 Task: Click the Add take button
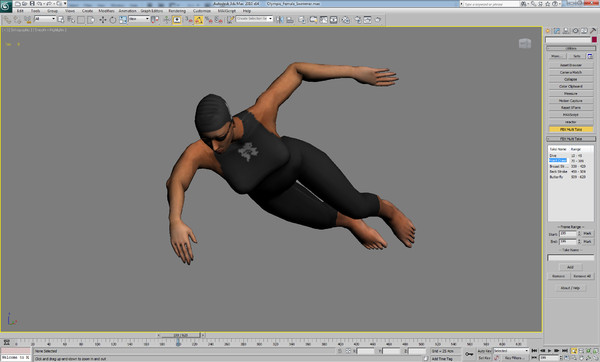(x=570, y=267)
